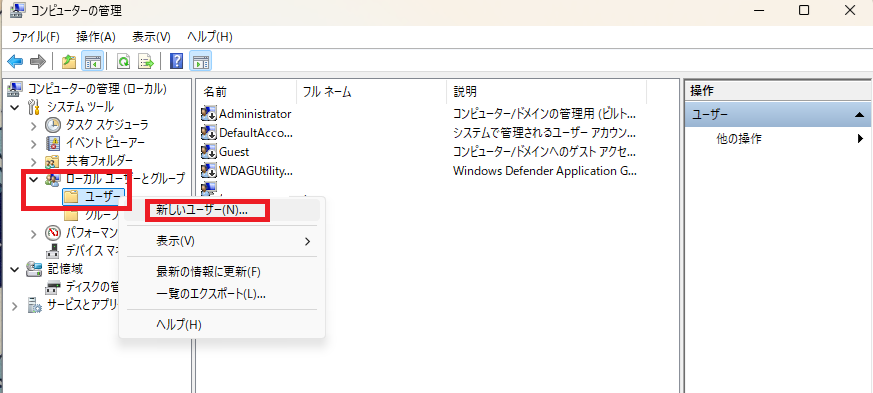Click the blue Help question-mark icon

176,61
